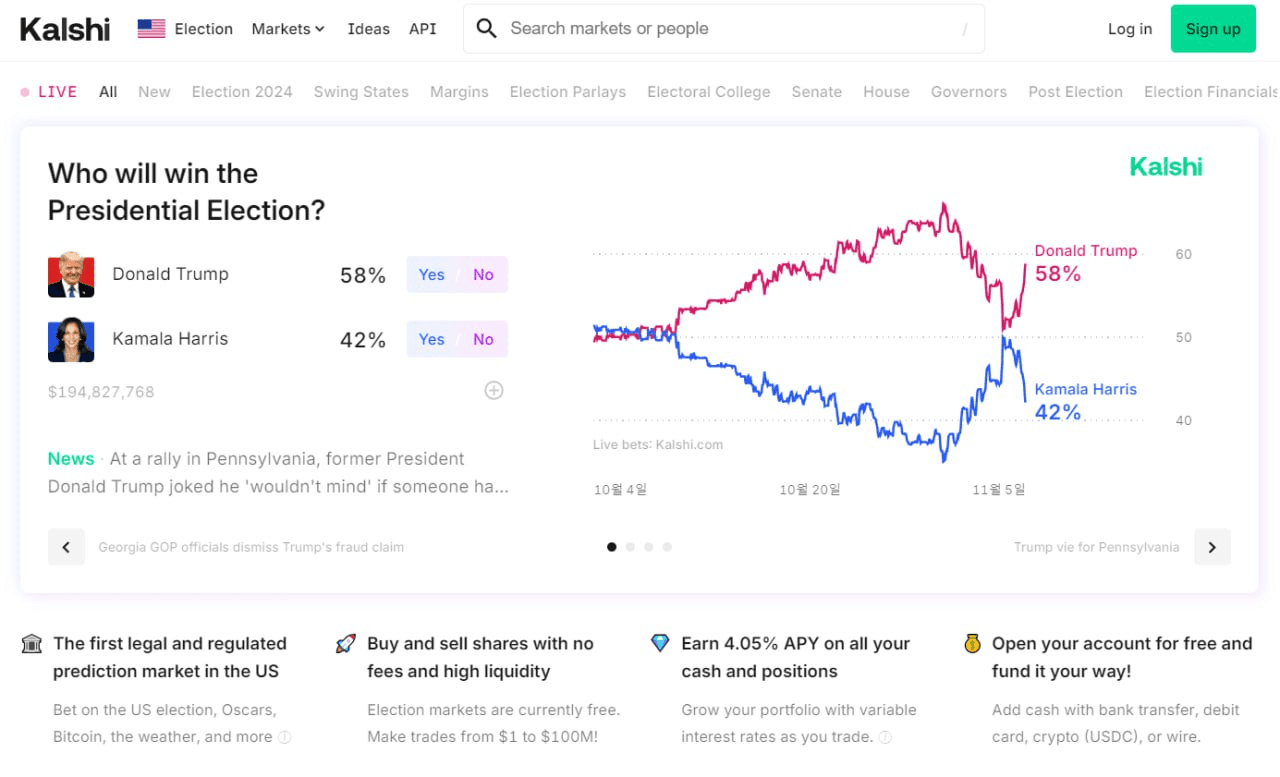
Task: Click the plus circle icon under candidates
Action: (494, 391)
